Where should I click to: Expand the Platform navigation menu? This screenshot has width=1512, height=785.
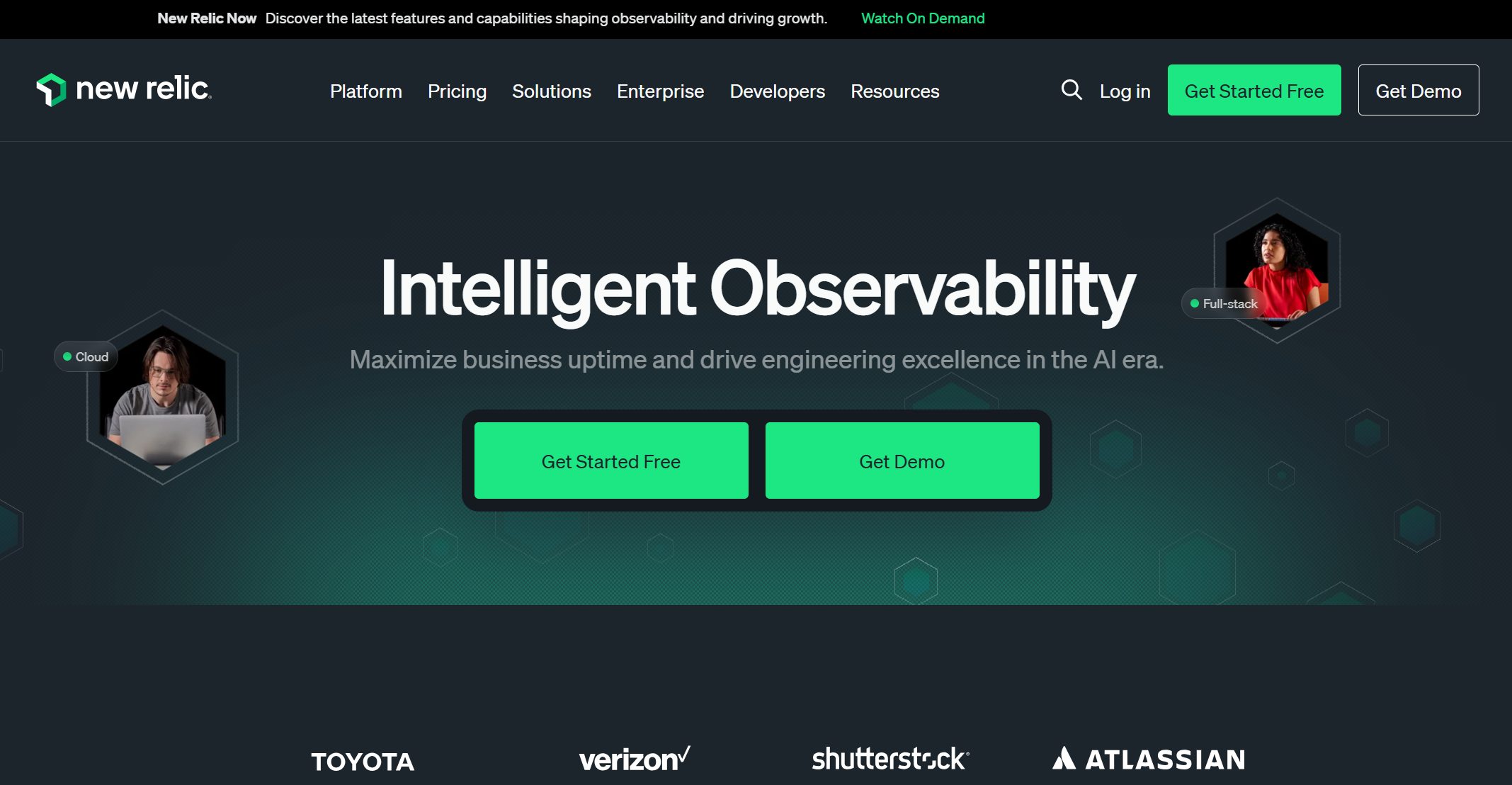pyautogui.click(x=365, y=91)
